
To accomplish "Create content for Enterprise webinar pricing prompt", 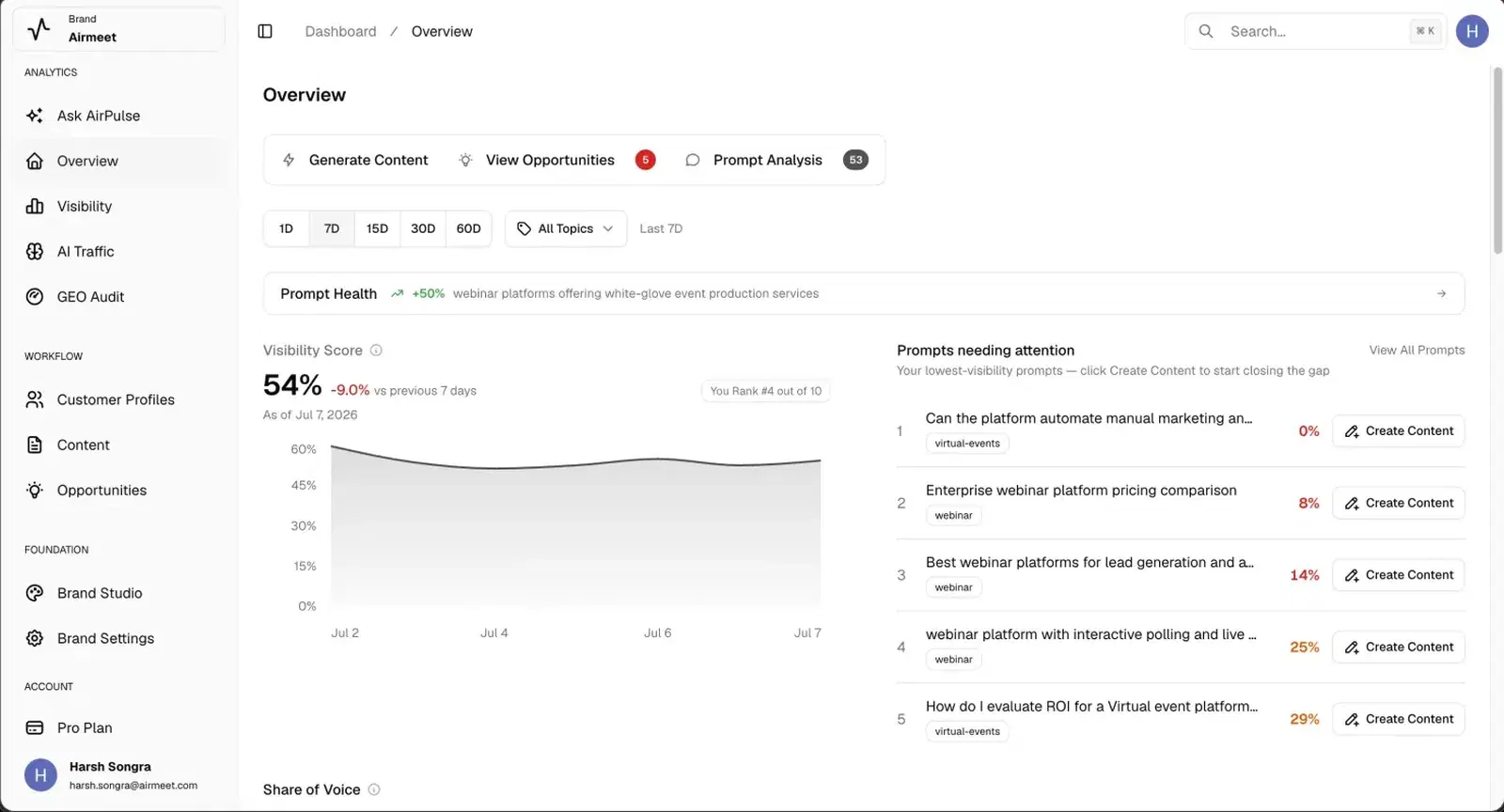I will pos(1398,503).
